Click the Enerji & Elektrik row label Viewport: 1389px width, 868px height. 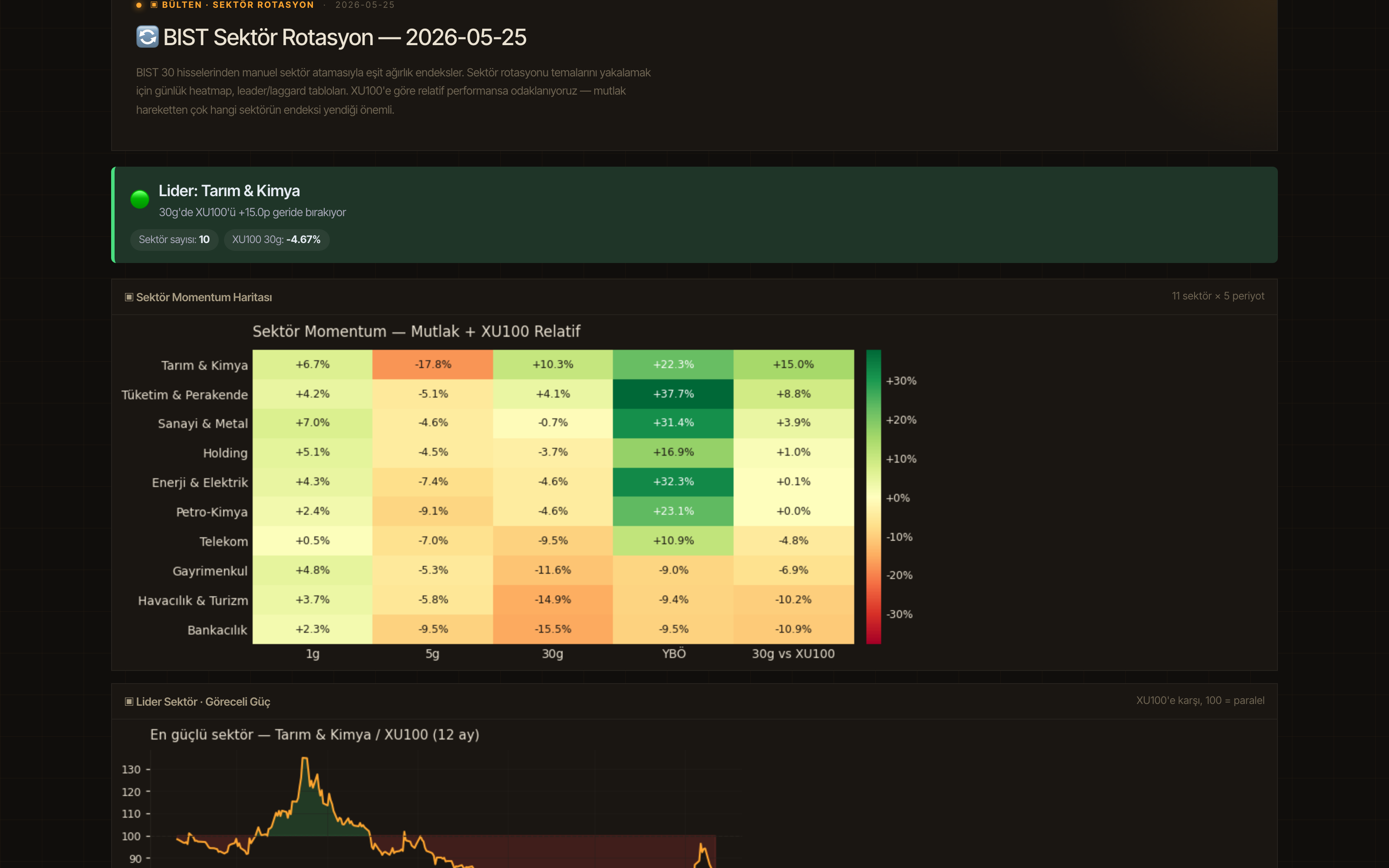(200, 482)
